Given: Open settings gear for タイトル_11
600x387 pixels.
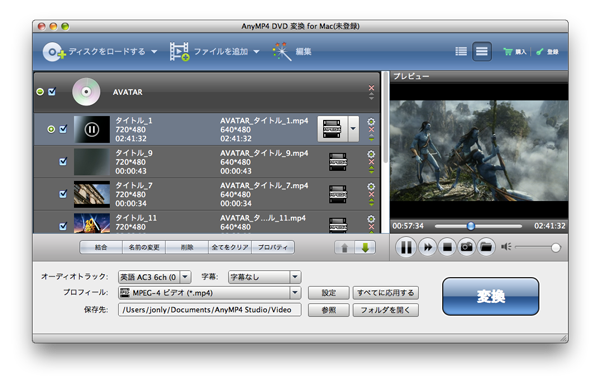Looking at the screenshot, I should [371, 219].
